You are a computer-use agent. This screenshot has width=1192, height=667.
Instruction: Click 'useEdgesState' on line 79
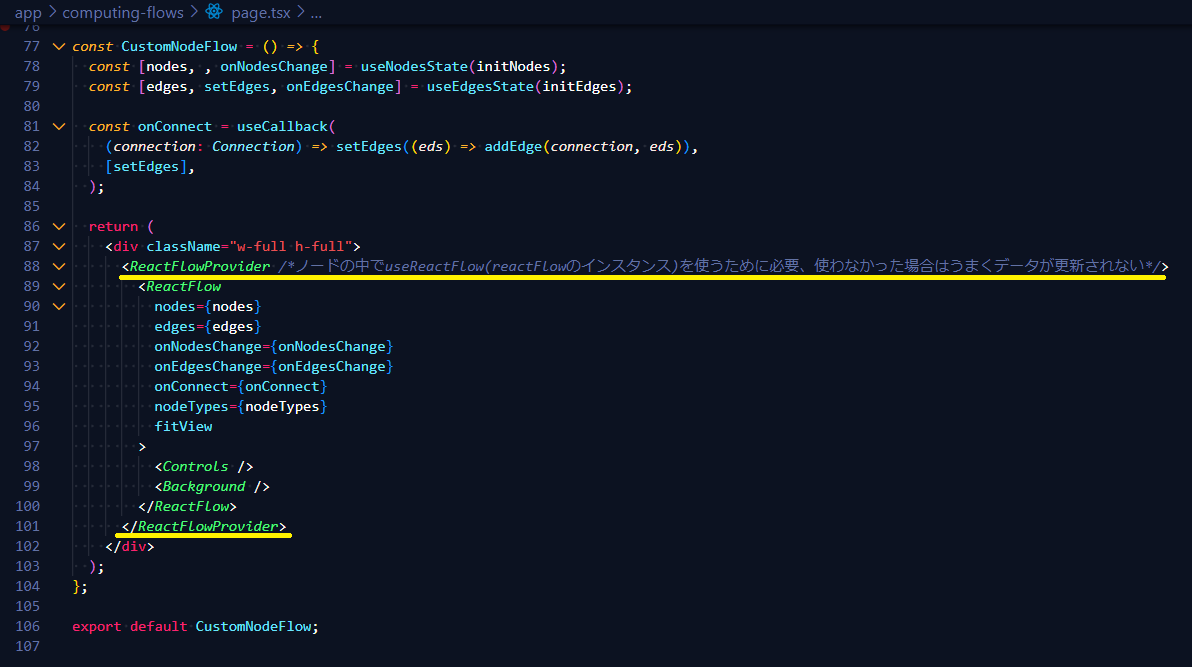point(480,86)
